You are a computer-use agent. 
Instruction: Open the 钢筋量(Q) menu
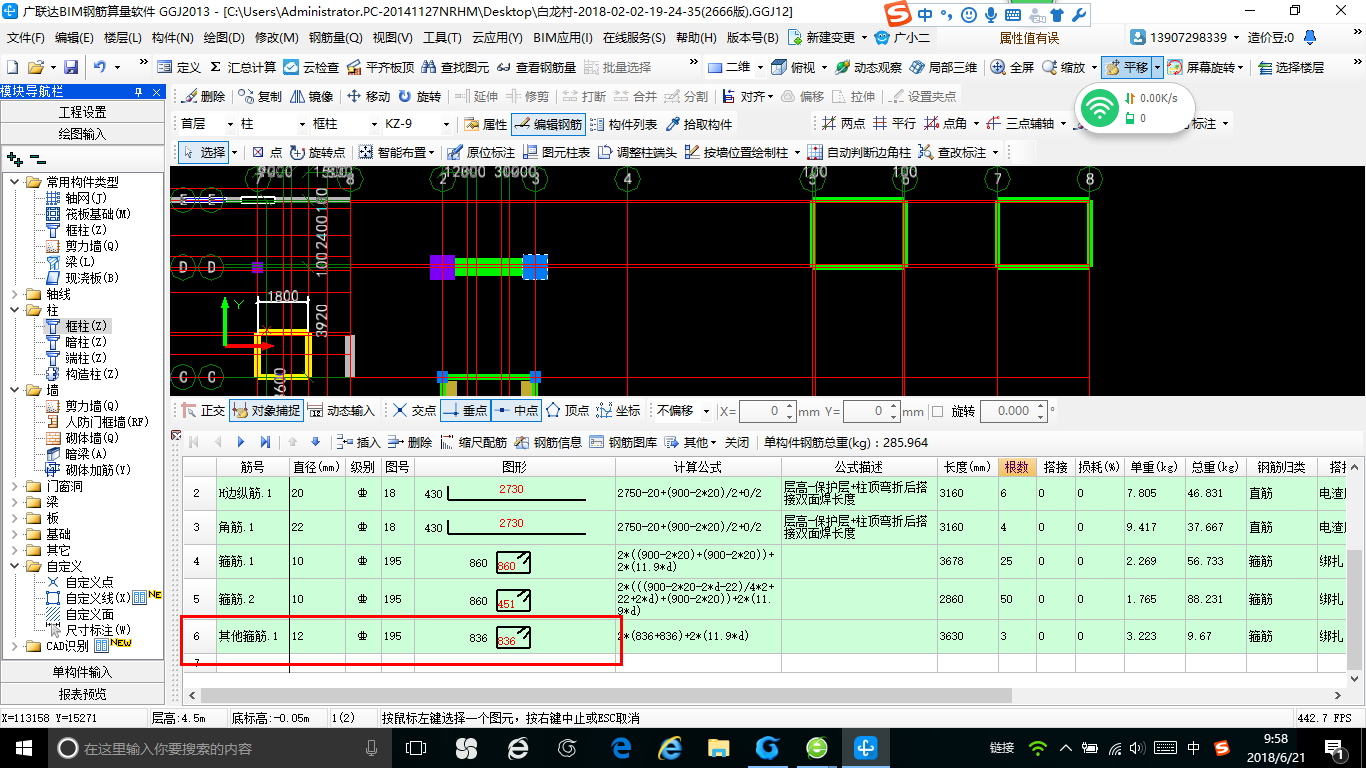point(335,38)
